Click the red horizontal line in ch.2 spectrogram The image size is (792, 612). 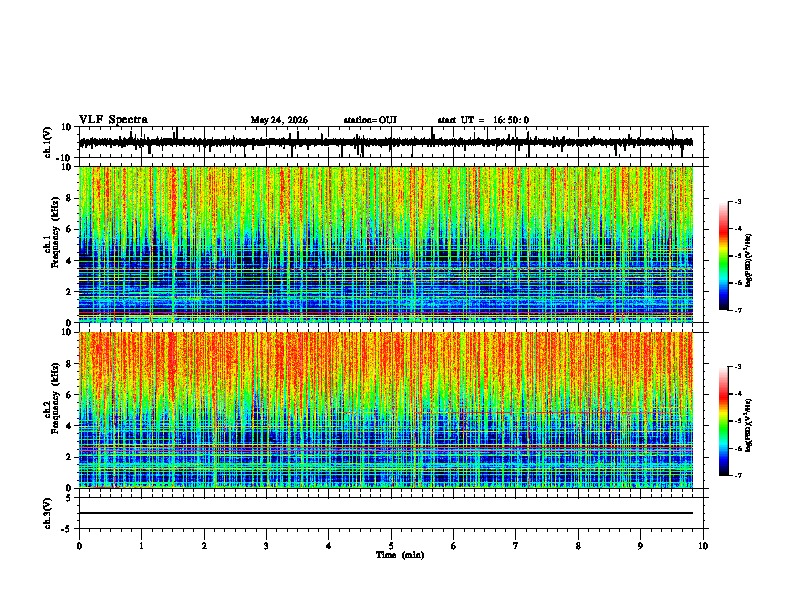[x=543, y=413]
